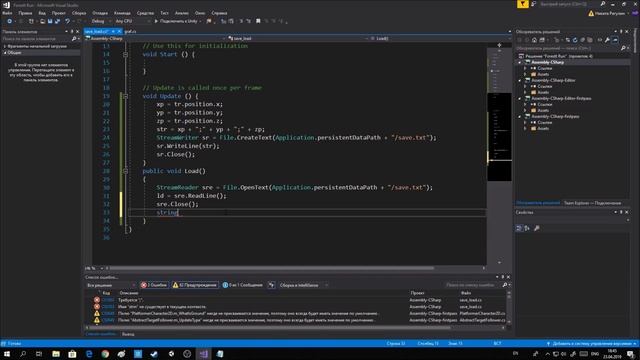
Task: Select the Forestt Run solution node
Action: click(x=558, y=56)
